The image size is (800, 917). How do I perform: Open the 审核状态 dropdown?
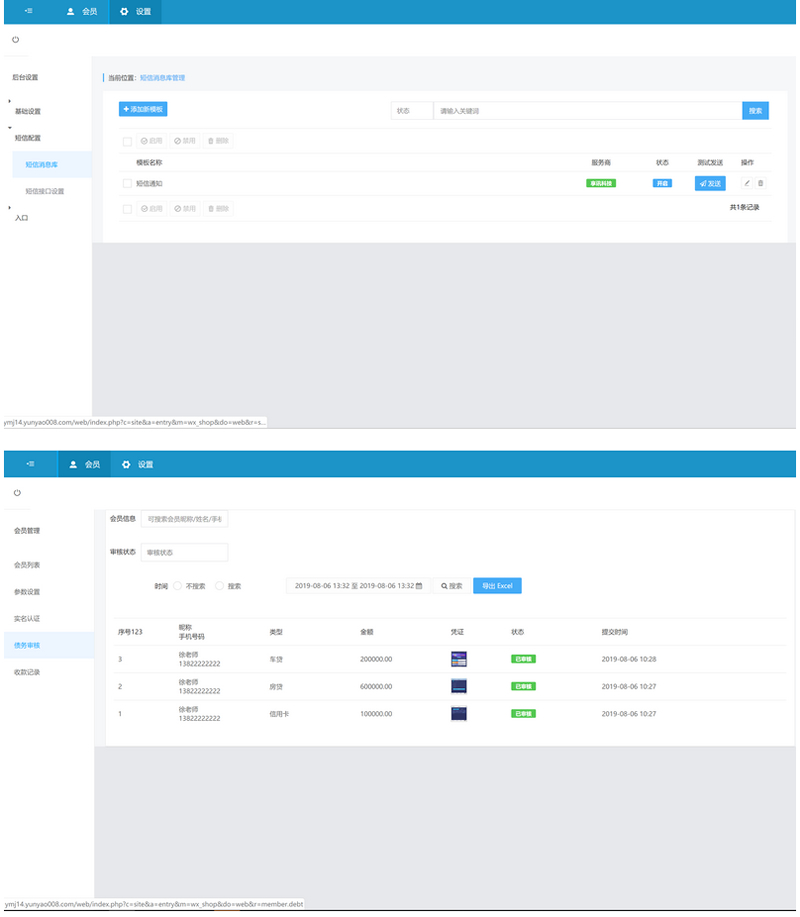pos(183,551)
